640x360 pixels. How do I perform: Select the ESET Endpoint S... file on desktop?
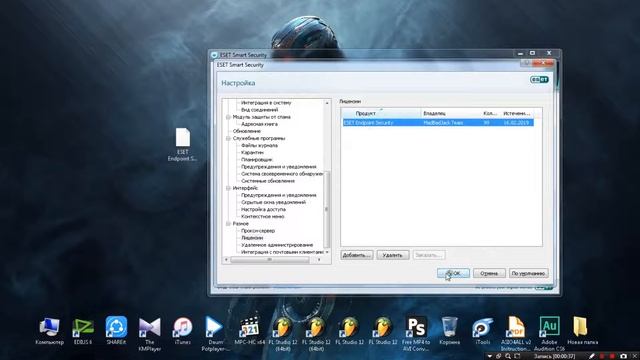[x=182, y=145]
